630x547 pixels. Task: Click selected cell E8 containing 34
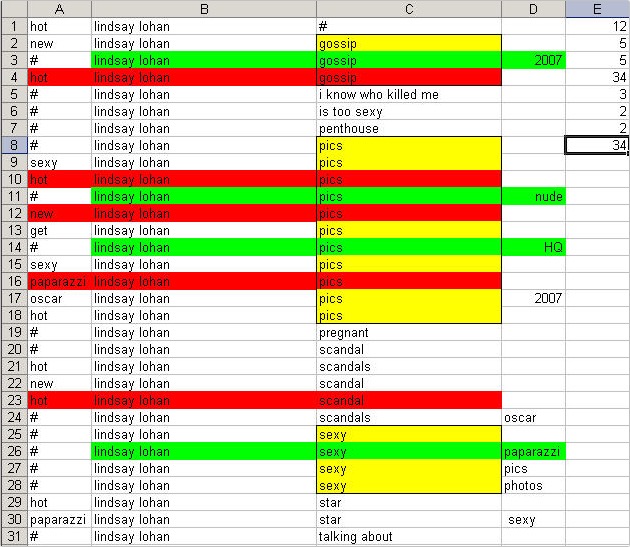pos(597,145)
